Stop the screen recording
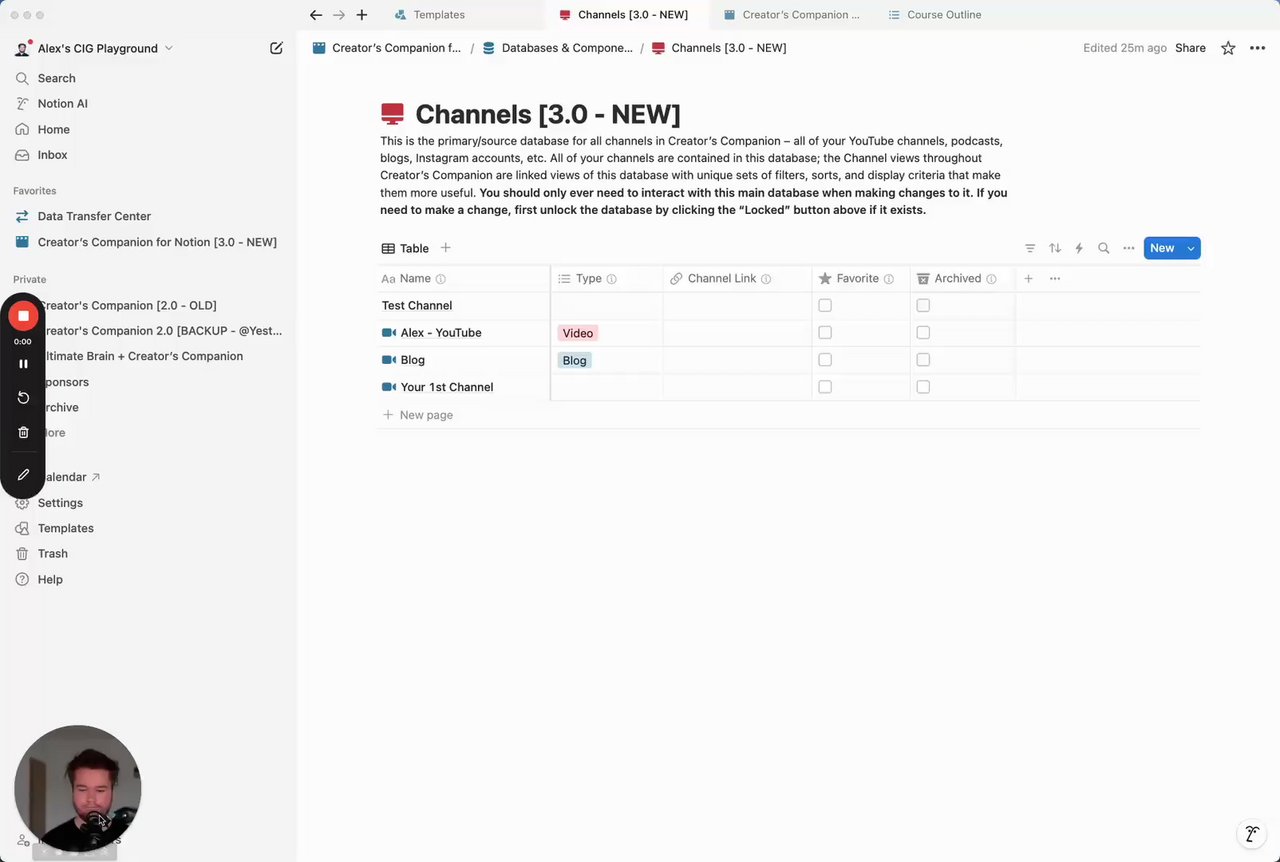 [x=23, y=316]
